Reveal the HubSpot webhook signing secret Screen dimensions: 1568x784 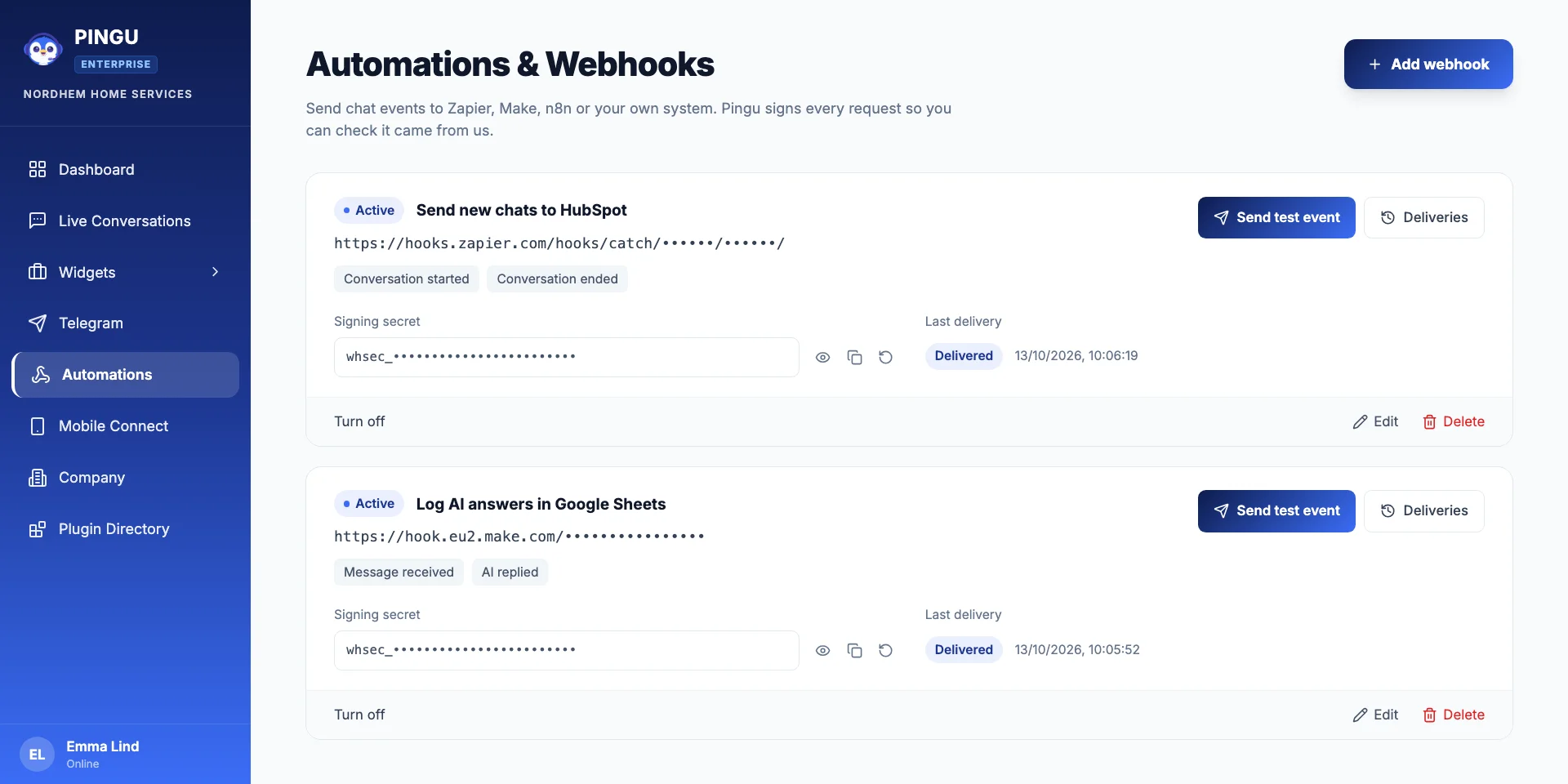pos(822,357)
